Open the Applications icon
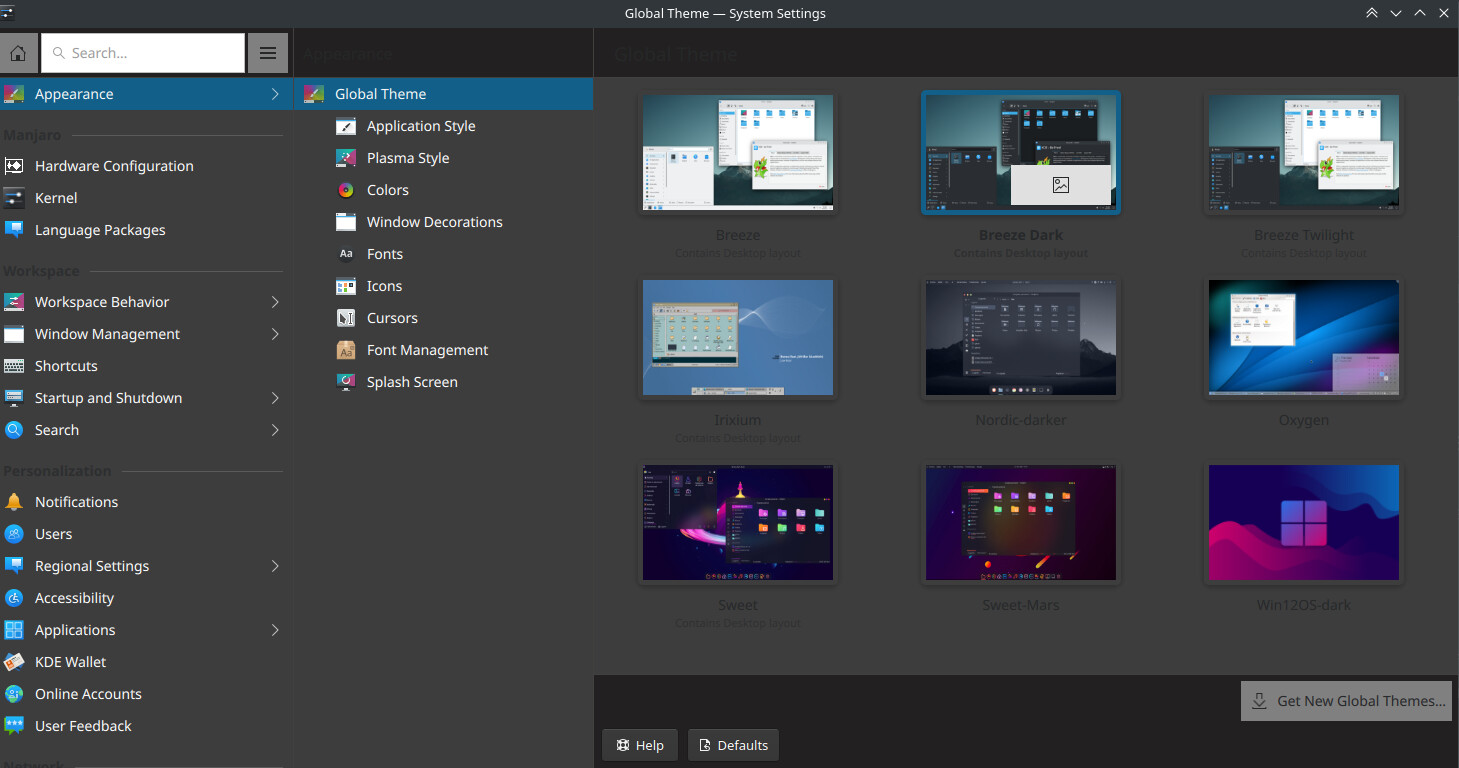This screenshot has height=768, width=1459. [14, 630]
